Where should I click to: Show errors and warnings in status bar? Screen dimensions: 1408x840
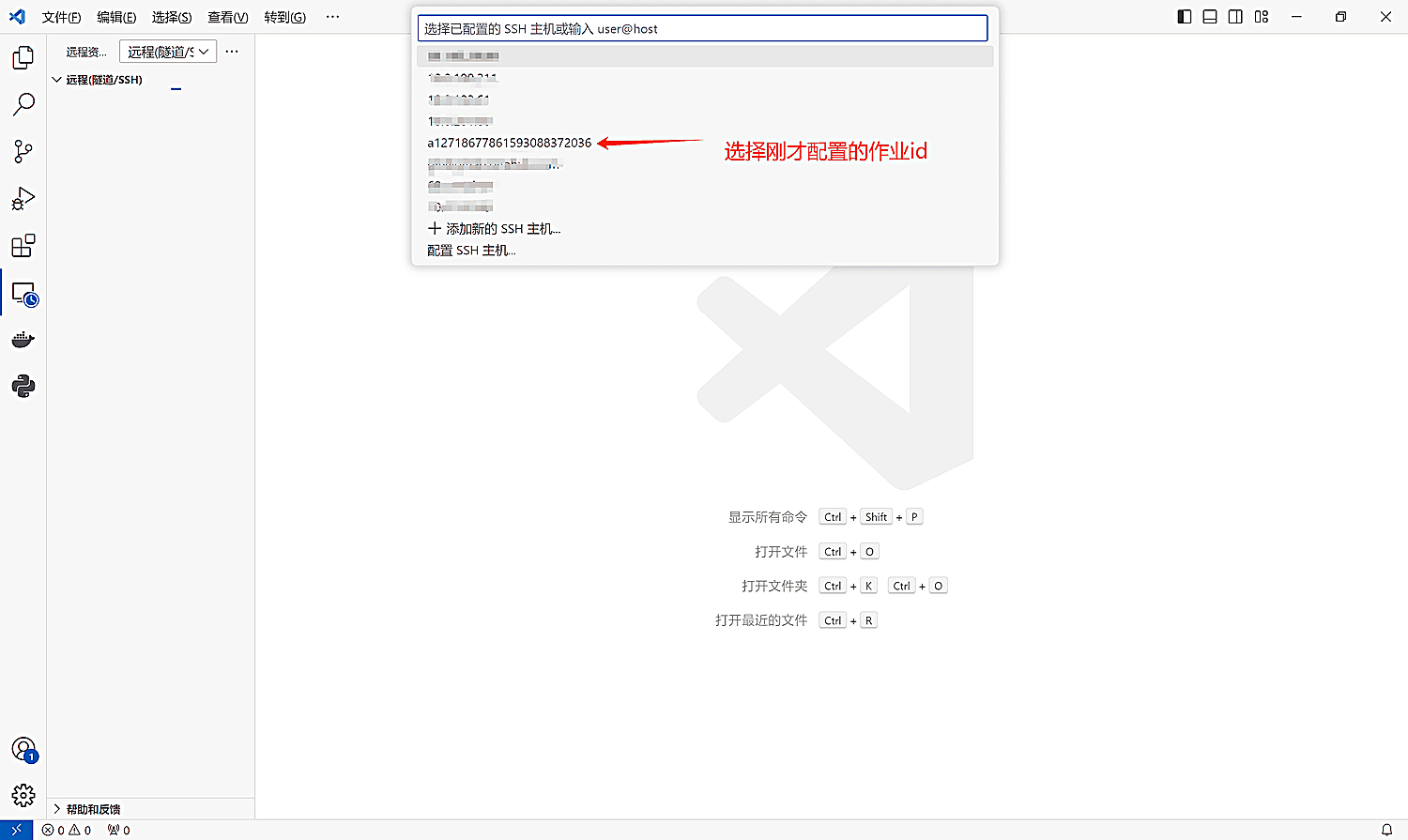click(x=67, y=830)
